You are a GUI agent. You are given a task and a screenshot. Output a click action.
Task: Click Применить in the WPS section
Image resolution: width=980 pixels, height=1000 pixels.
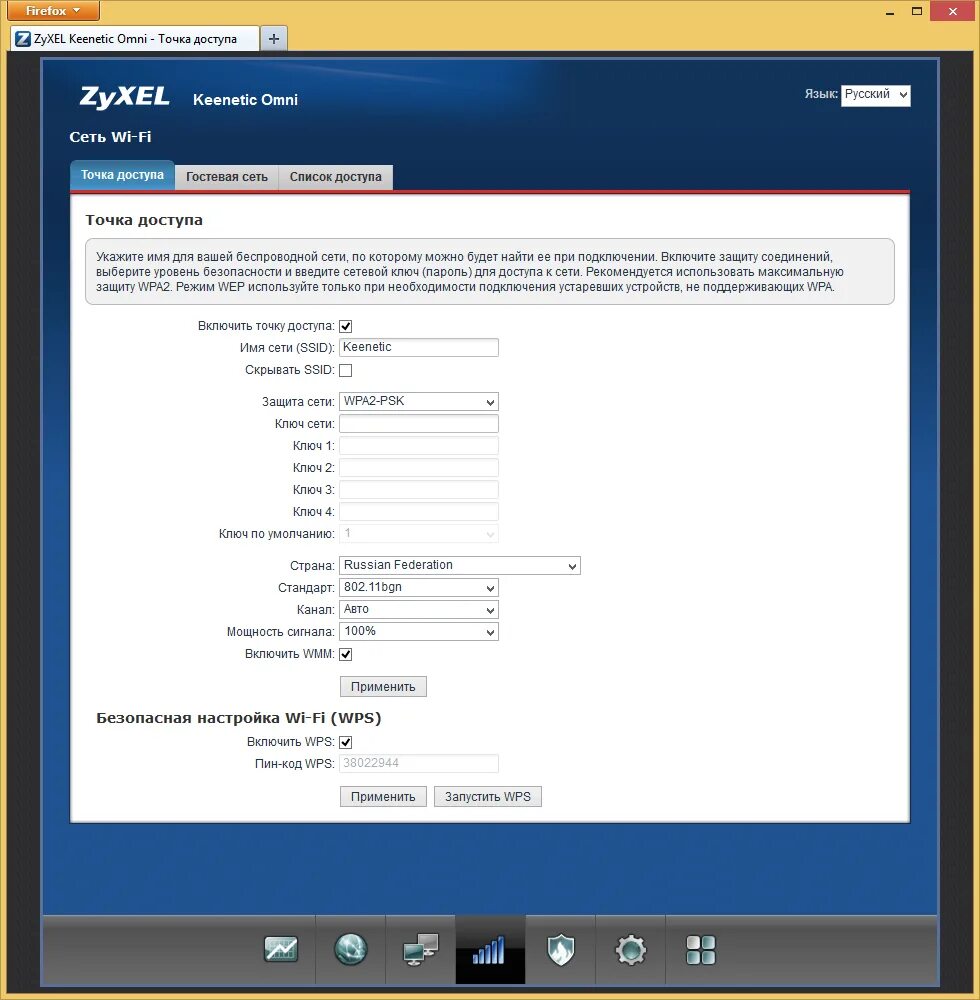click(383, 797)
